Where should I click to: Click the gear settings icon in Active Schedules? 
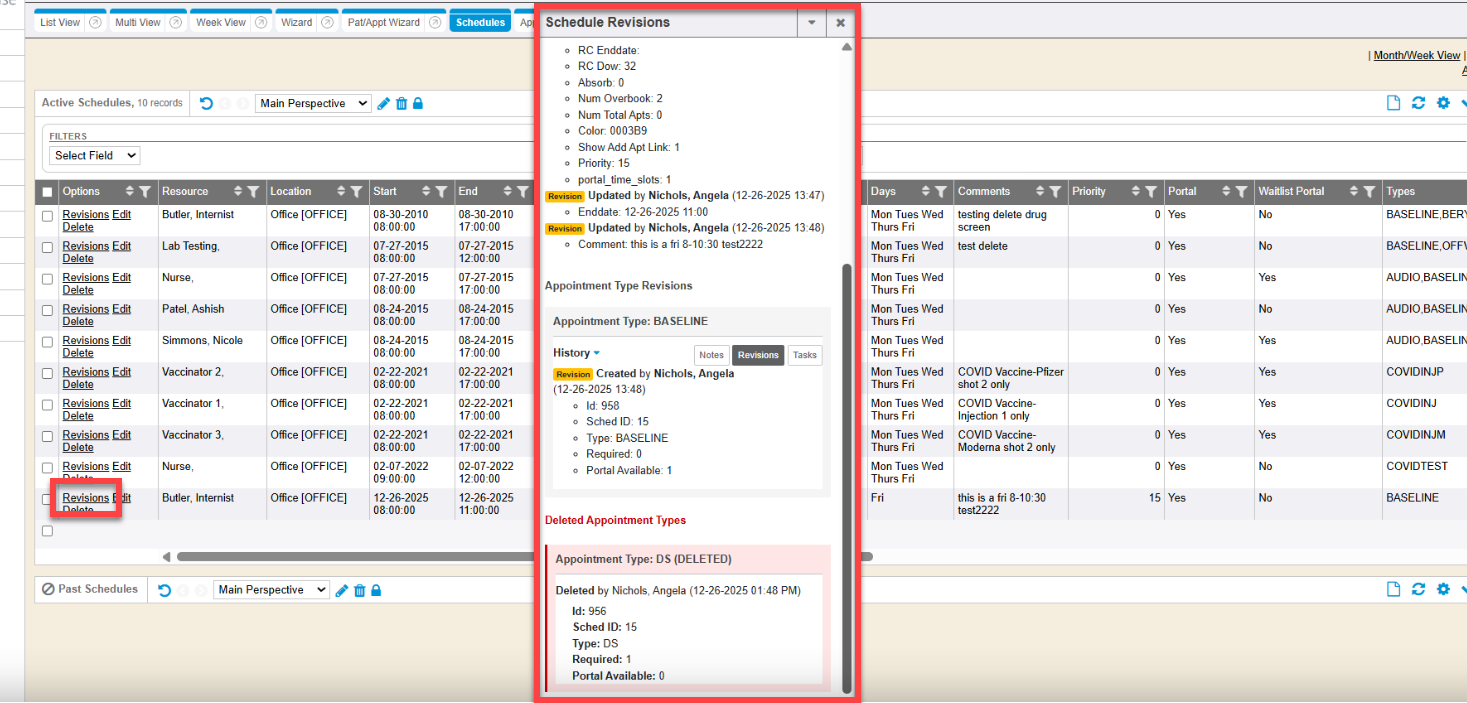click(x=1443, y=103)
